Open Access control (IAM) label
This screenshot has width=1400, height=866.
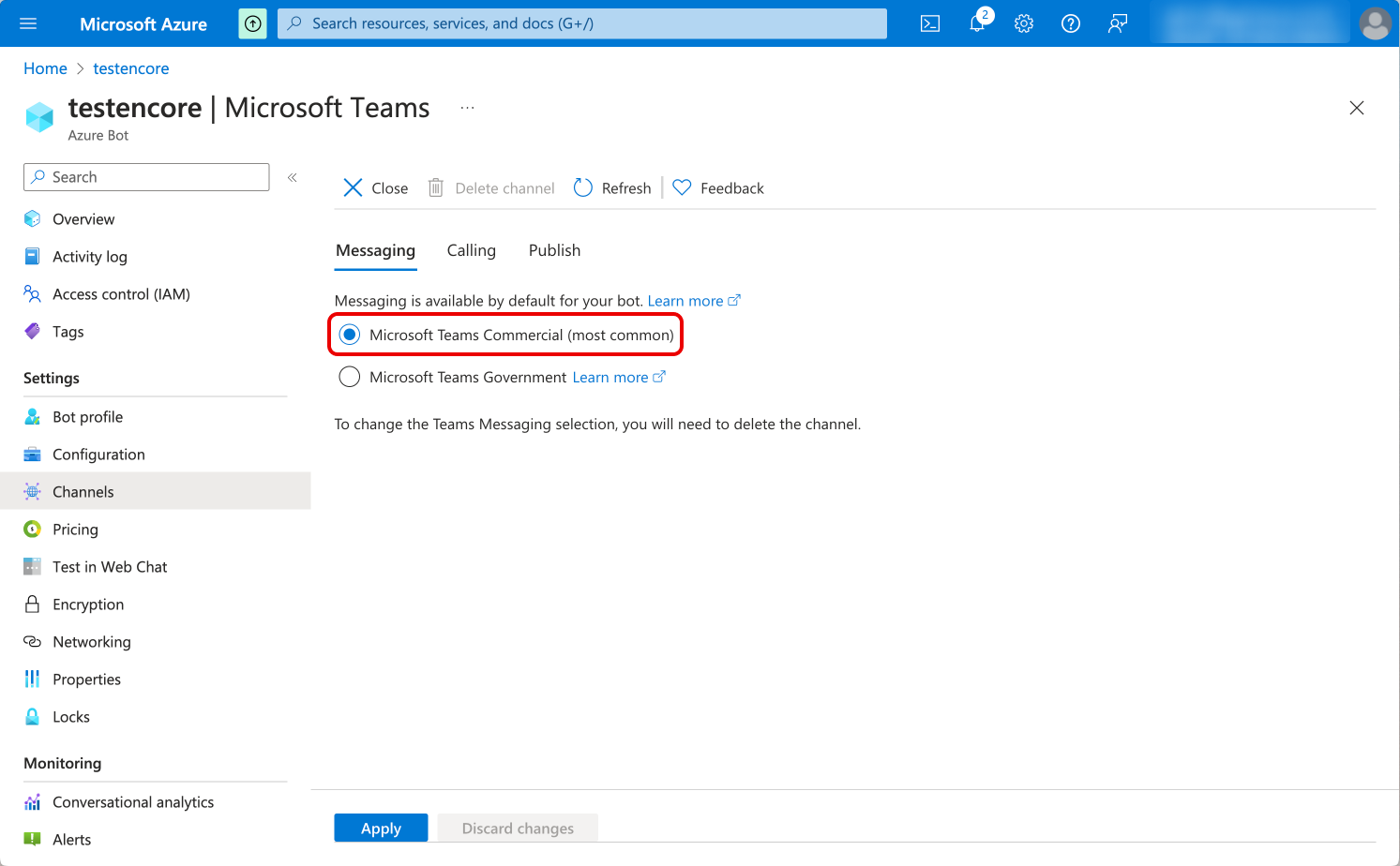[121, 293]
